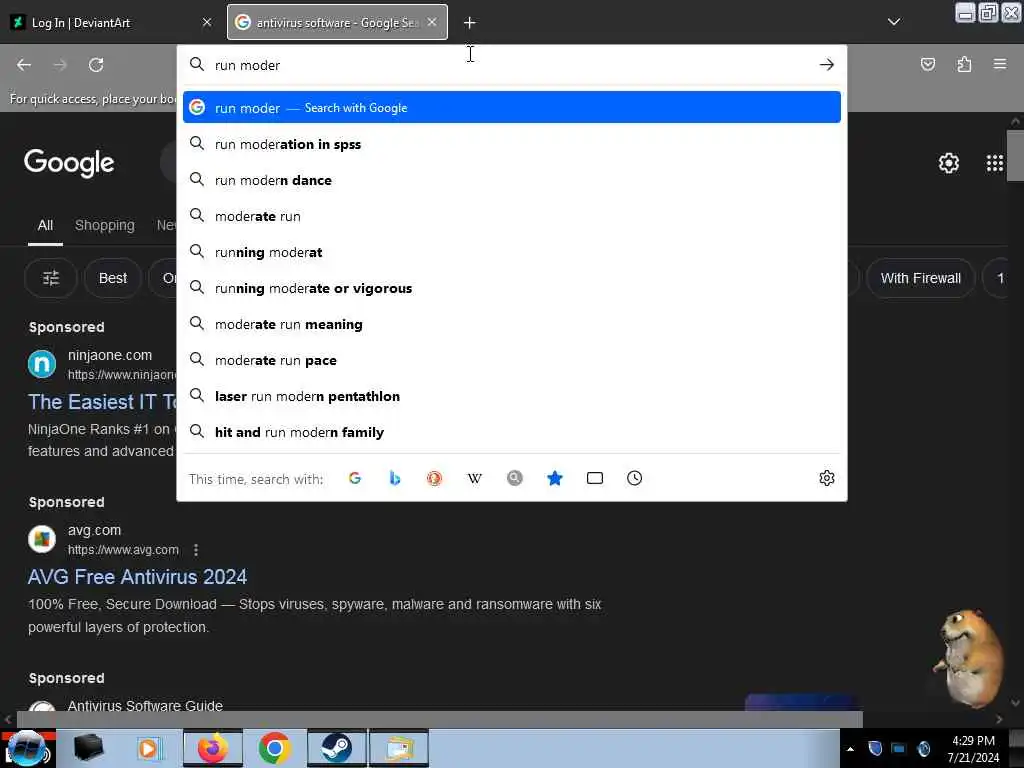Image resolution: width=1024 pixels, height=768 pixels.
Task: Click the security shield tray icon
Action: (875, 748)
